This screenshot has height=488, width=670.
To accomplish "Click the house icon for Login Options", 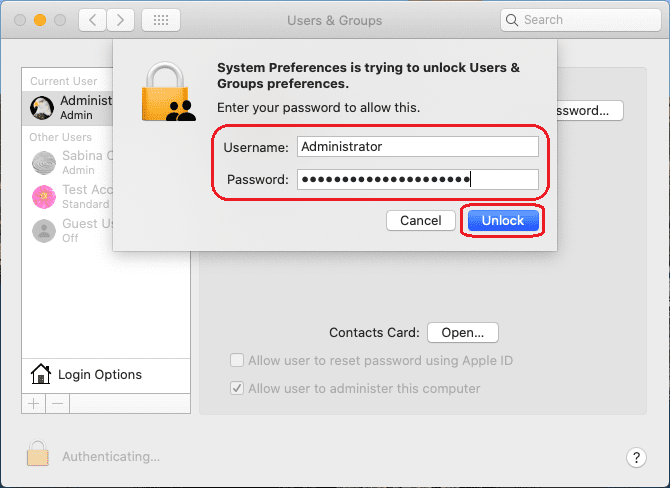I will [x=41, y=375].
